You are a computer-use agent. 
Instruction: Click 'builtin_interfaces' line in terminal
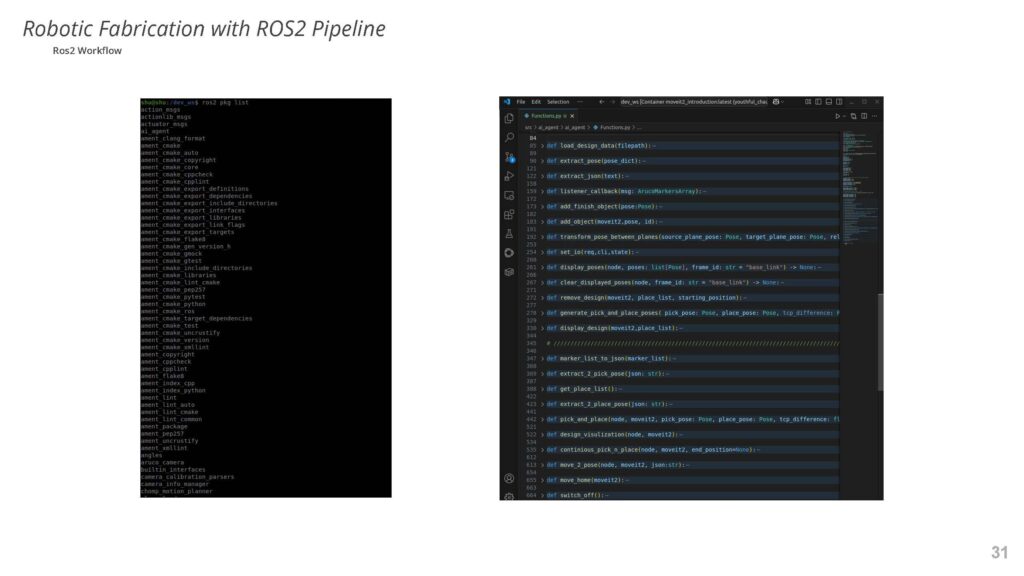coord(173,470)
